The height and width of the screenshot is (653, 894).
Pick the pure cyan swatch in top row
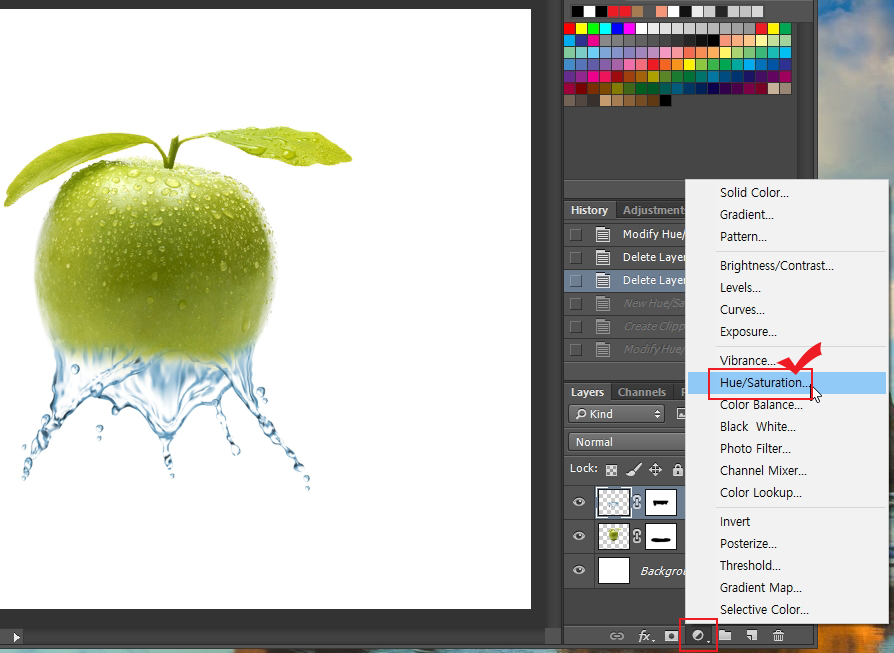pyautogui.click(x=605, y=29)
